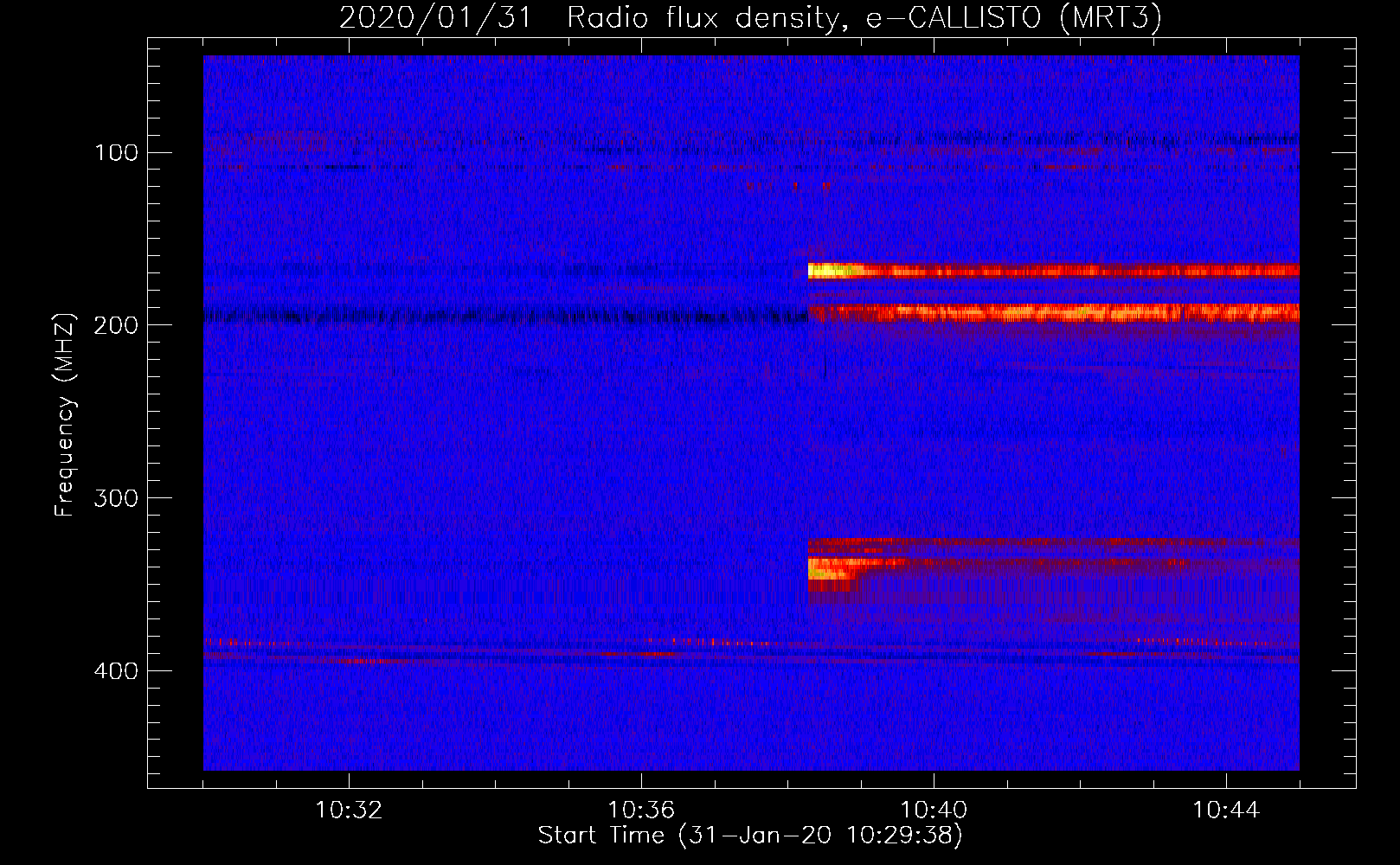This screenshot has height=865, width=1400.
Task: Click the "10:36" time tick label
Action: pos(641,811)
